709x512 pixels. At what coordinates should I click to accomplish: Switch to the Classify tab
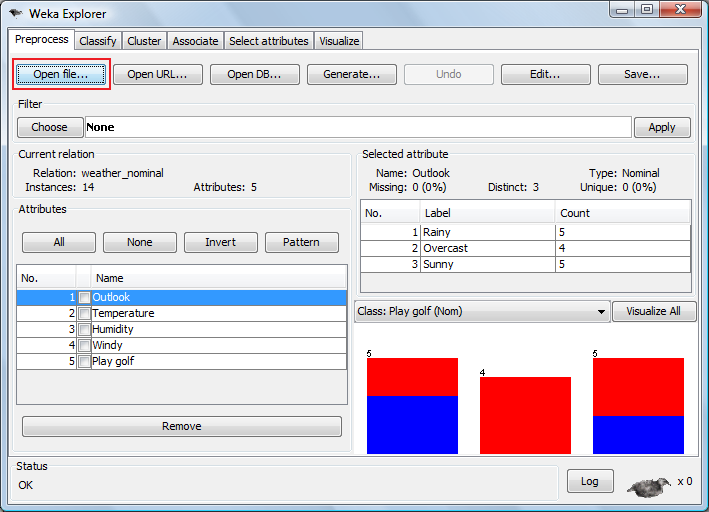98,41
